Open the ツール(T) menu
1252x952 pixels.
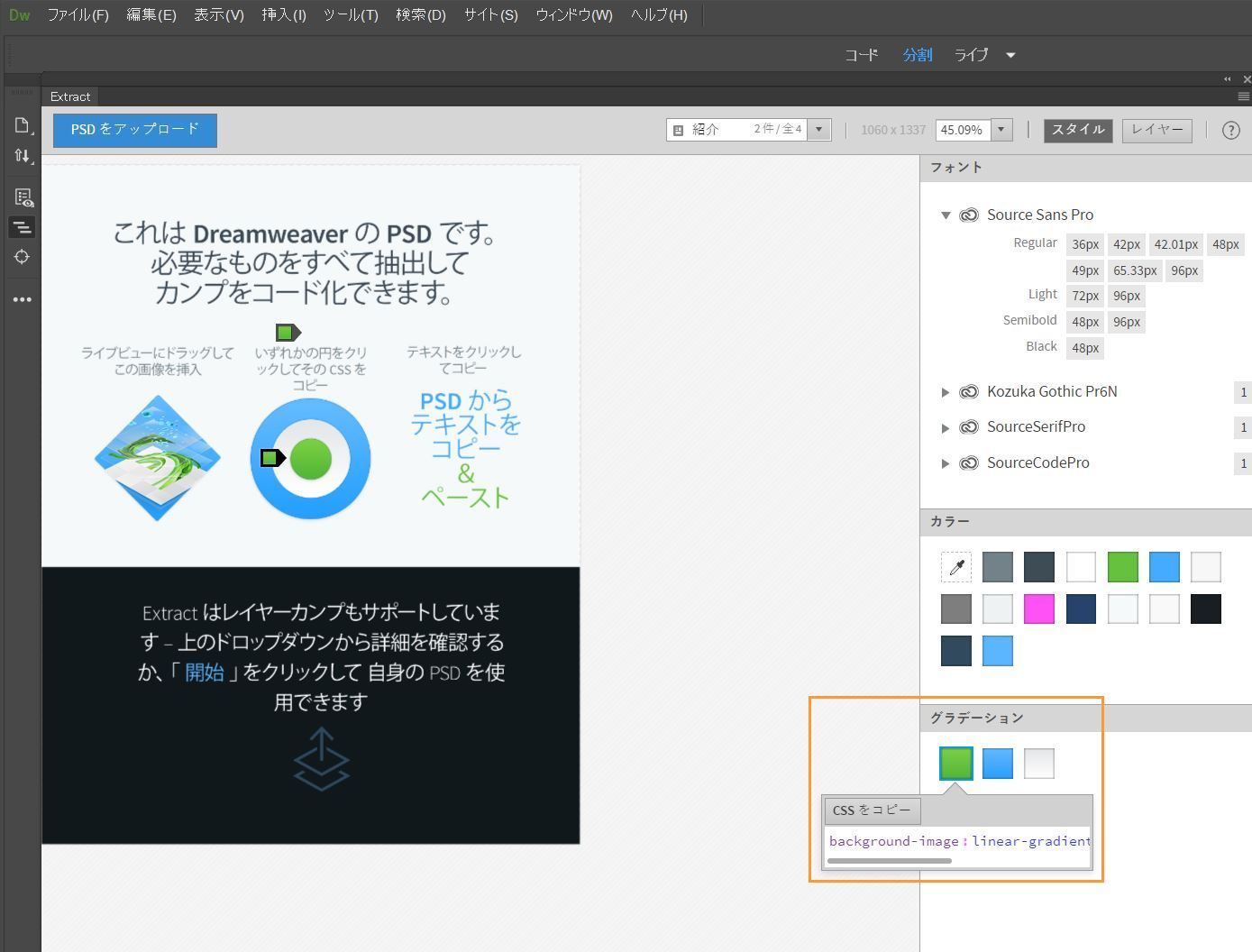[x=351, y=15]
